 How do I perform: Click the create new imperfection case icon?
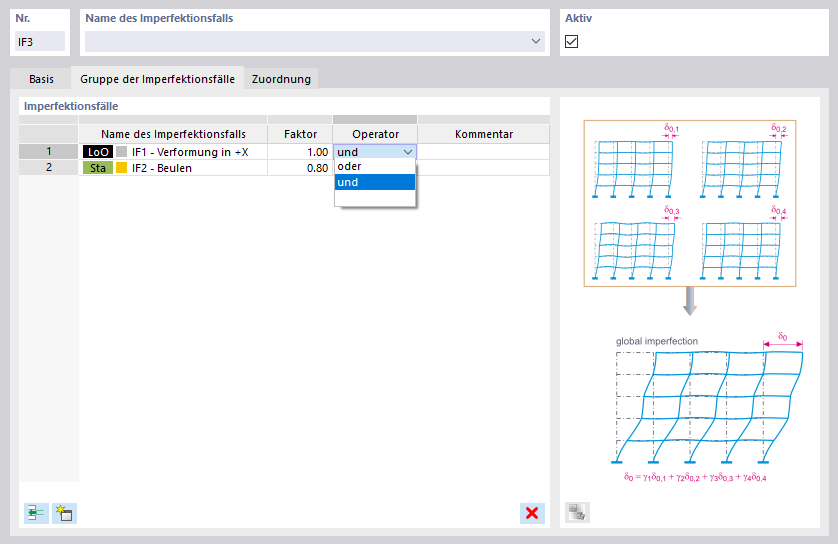65,513
